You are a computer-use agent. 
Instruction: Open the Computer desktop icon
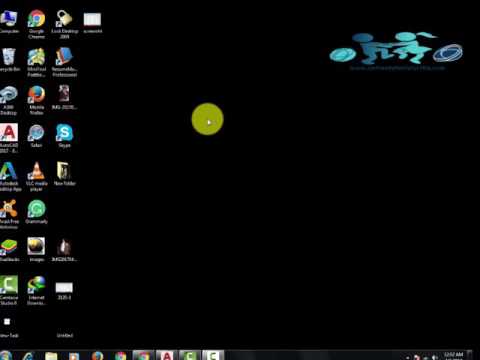point(9,22)
